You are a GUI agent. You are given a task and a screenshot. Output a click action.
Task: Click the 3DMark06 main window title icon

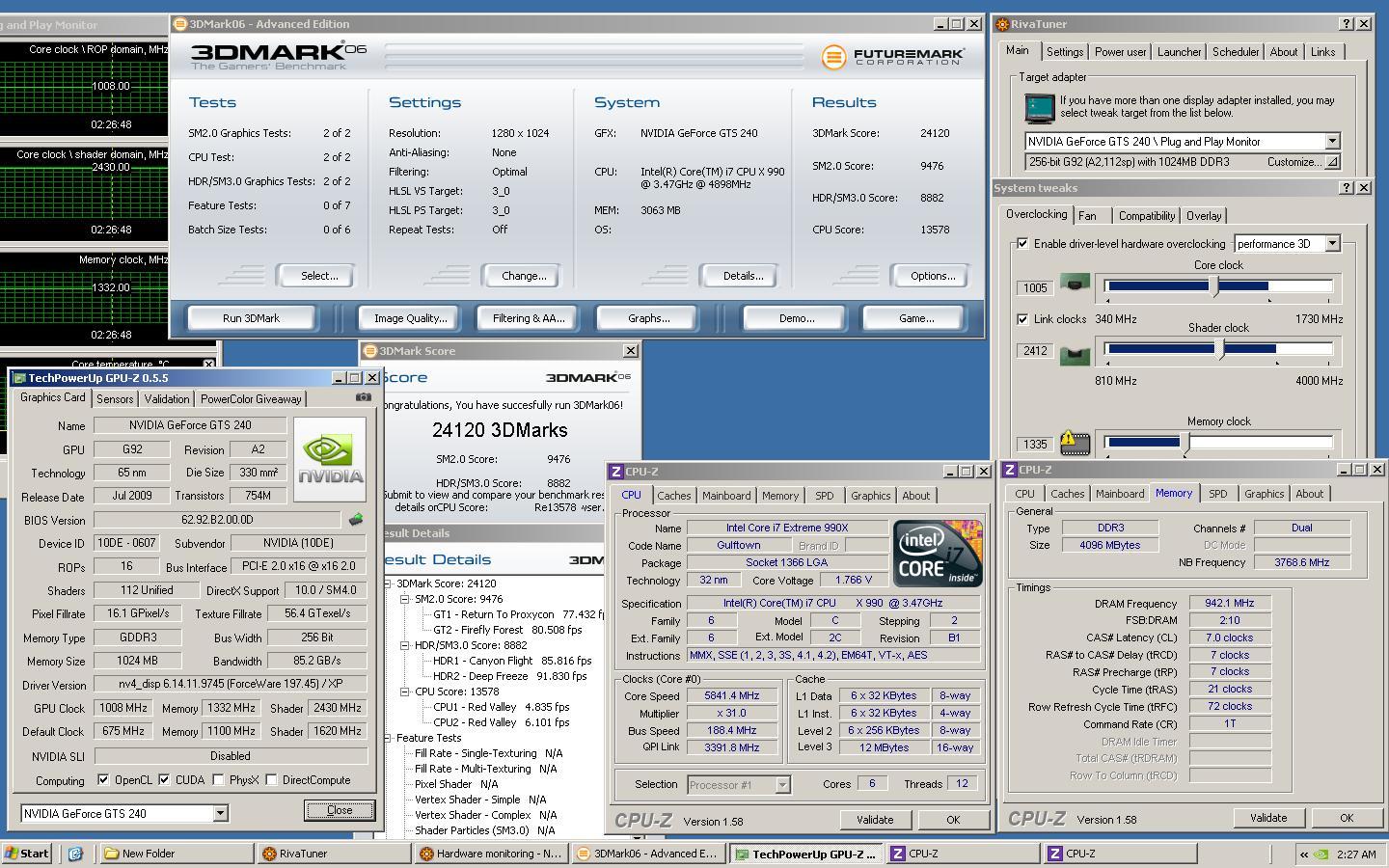coord(180,24)
